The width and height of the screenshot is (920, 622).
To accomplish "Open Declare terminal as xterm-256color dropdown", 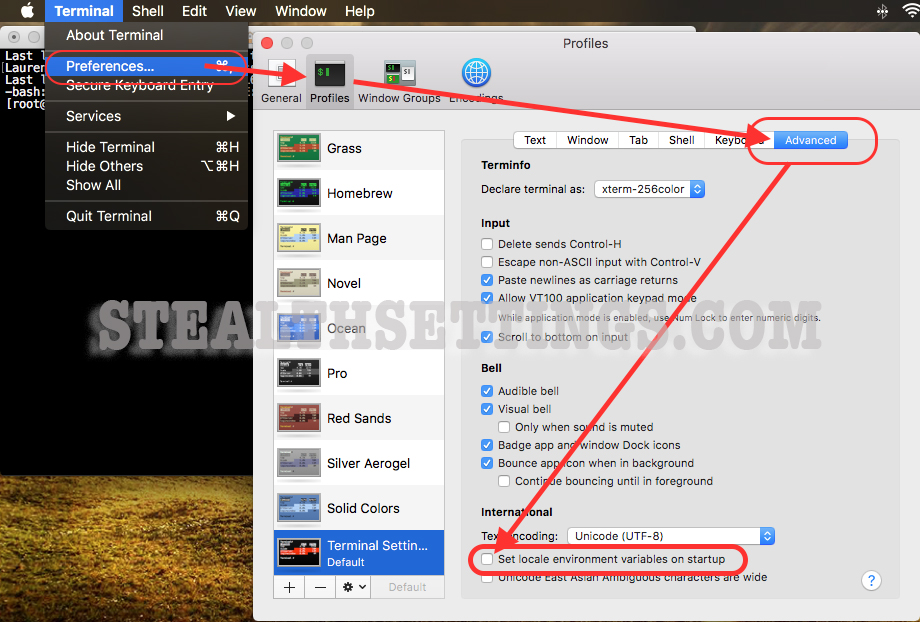I will [649, 189].
